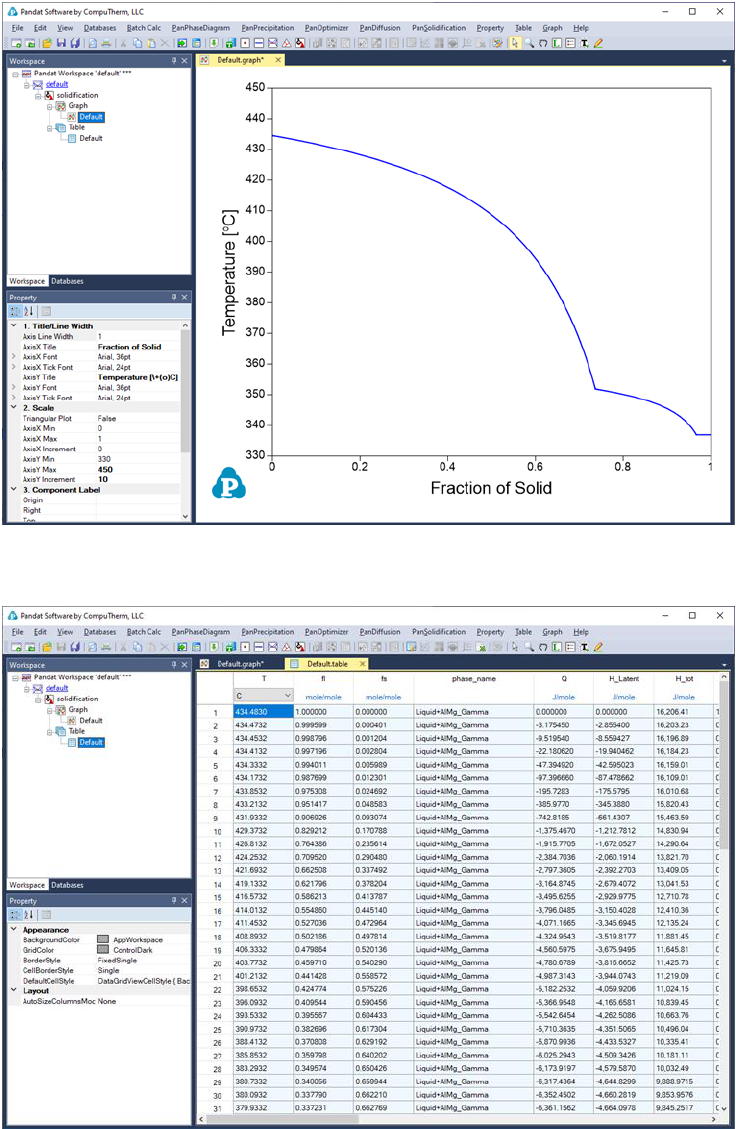Add text with the T icon, top window
736x1129 pixels.
coord(584,43)
